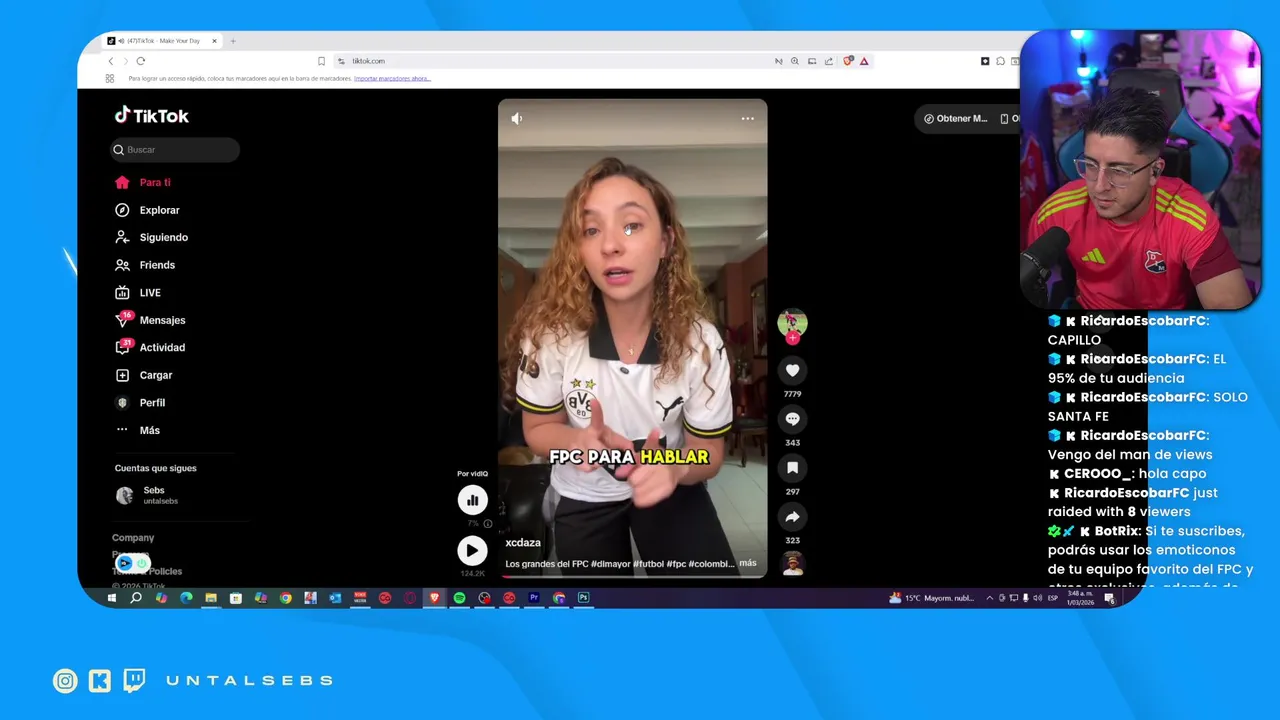Open the apps grid icon in bookmarks bar
The image size is (1280, 720).
point(110,78)
